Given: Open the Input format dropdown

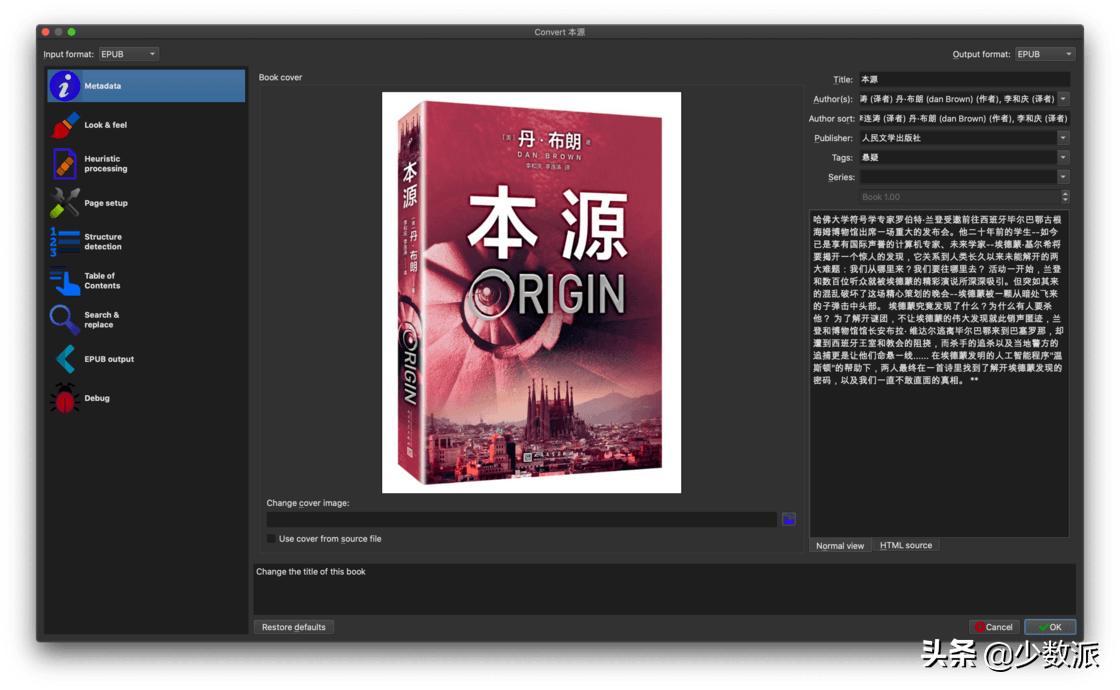Looking at the screenshot, I should (x=129, y=54).
